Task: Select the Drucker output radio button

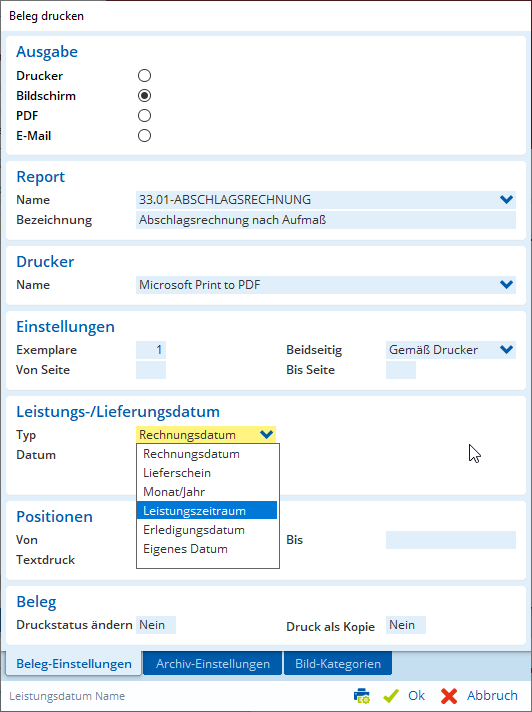Action: pyautogui.click(x=144, y=75)
